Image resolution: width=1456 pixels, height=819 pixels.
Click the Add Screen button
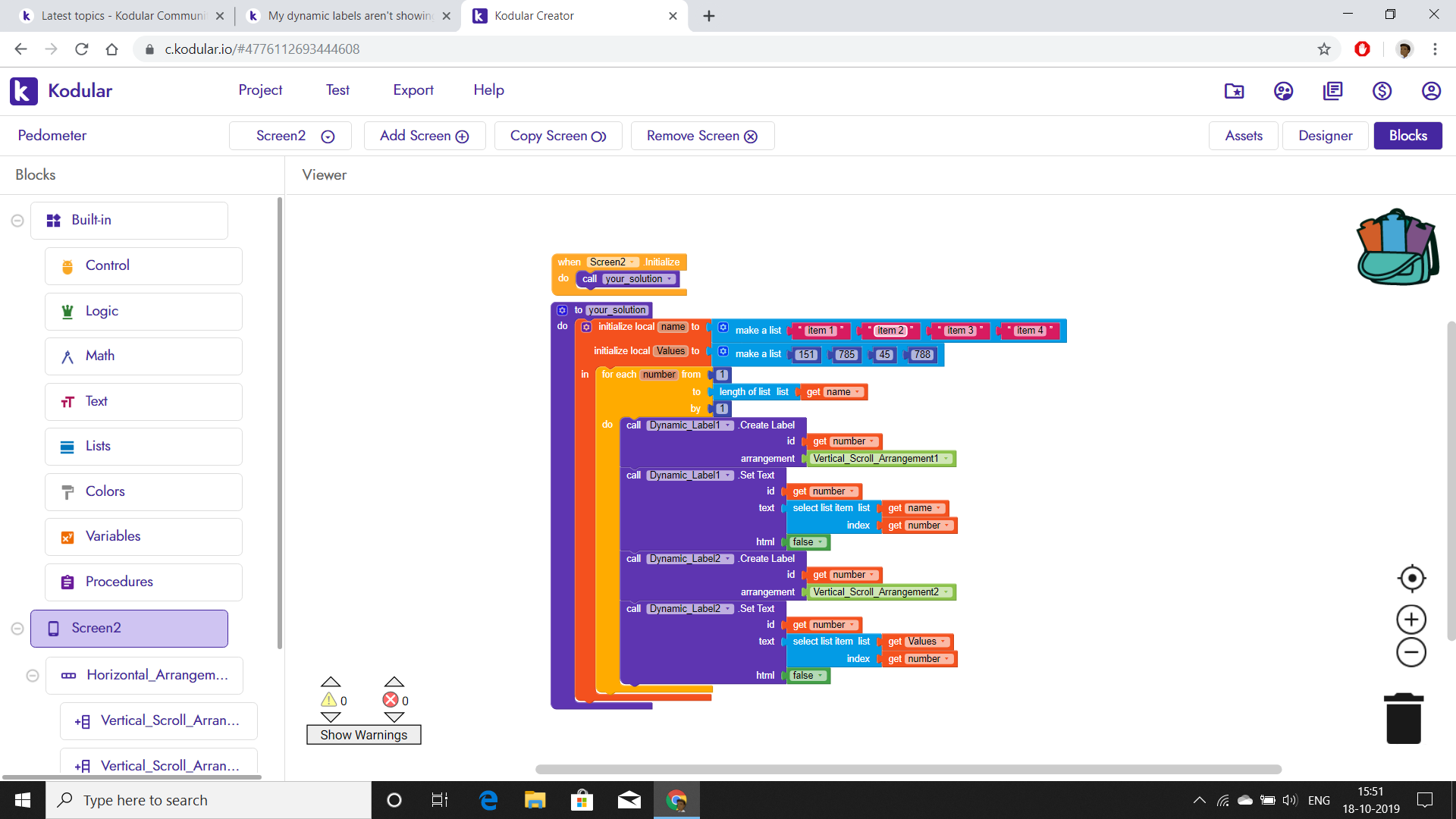pos(424,136)
